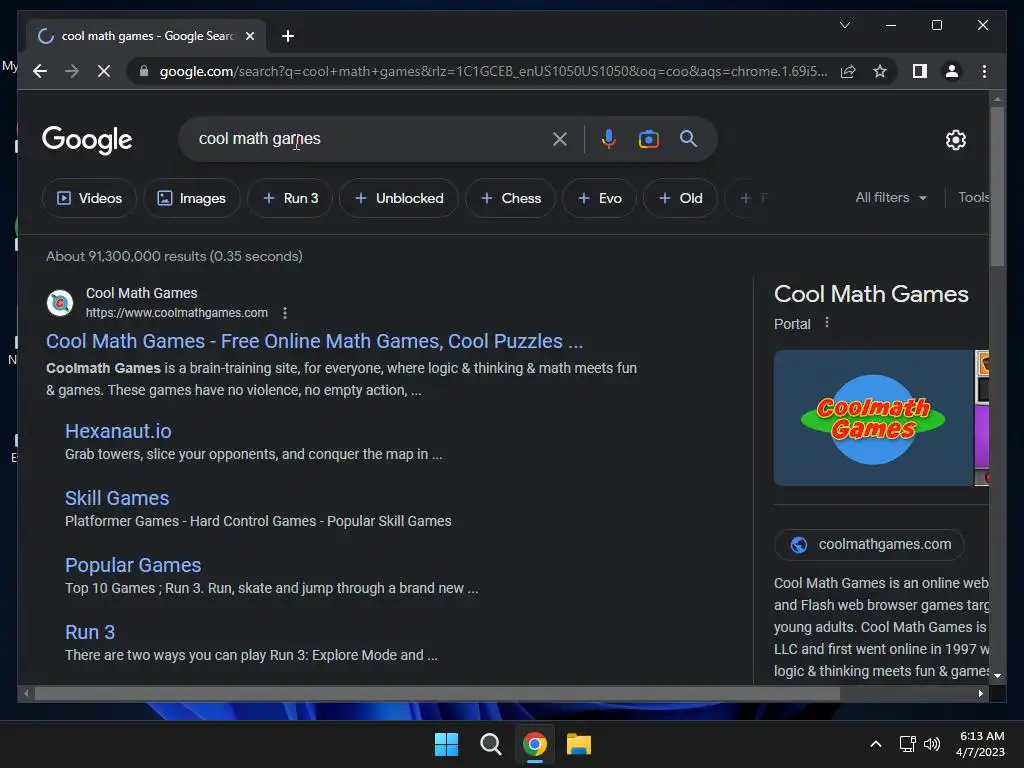Image resolution: width=1024 pixels, height=768 pixels.
Task: Open the Popular Games sitelink
Action: [x=133, y=565]
